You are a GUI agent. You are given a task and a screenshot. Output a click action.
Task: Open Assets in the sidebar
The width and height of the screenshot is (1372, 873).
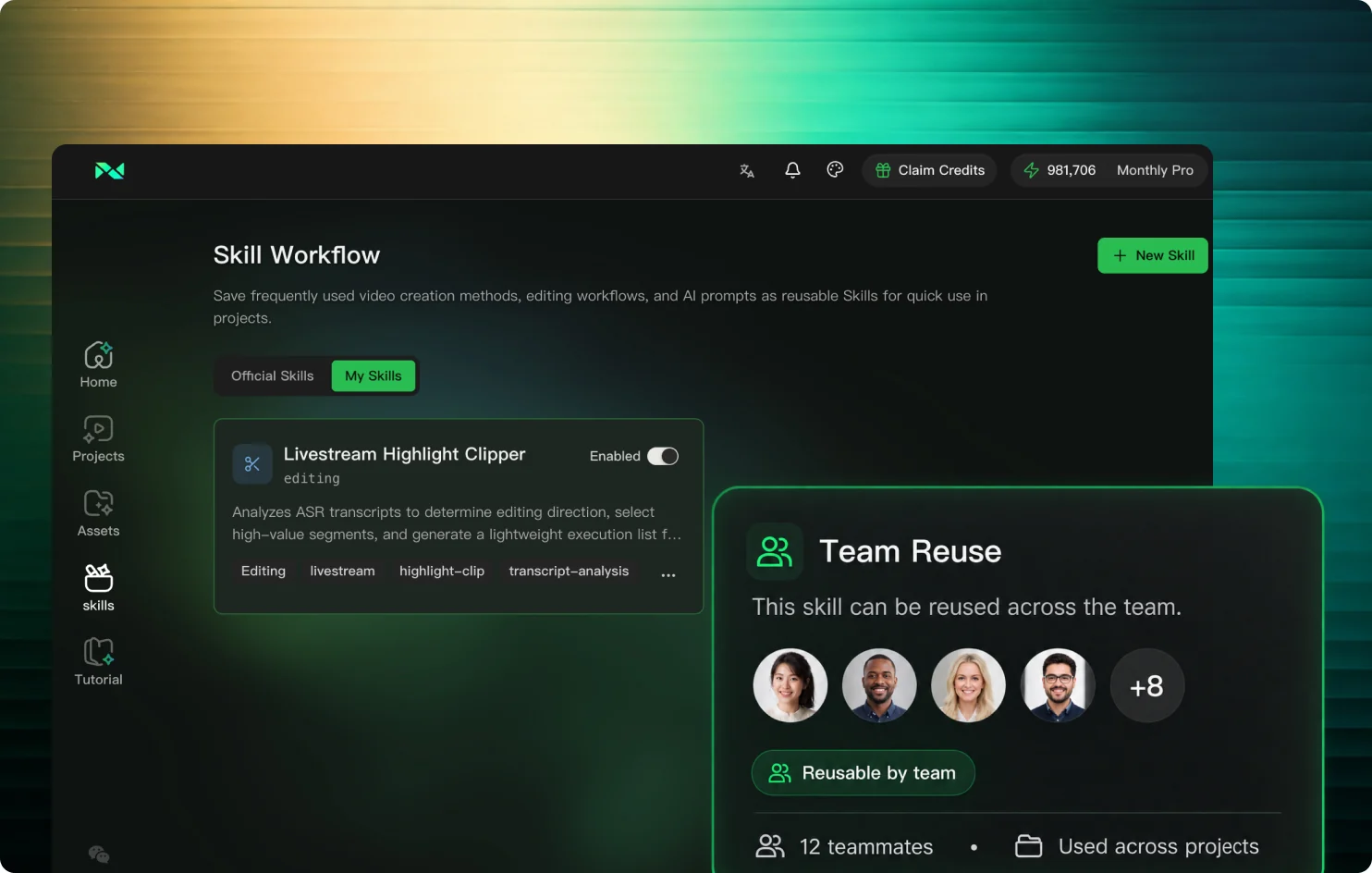point(99,513)
